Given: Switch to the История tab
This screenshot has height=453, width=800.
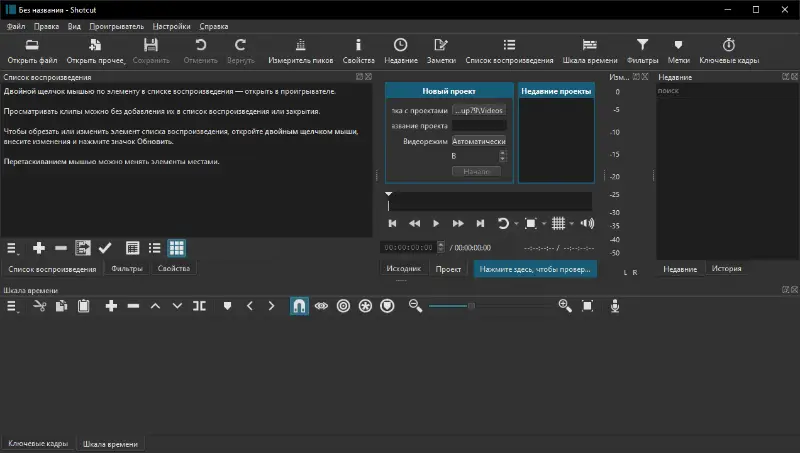Looking at the screenshot, I should (x=727, y=268).
